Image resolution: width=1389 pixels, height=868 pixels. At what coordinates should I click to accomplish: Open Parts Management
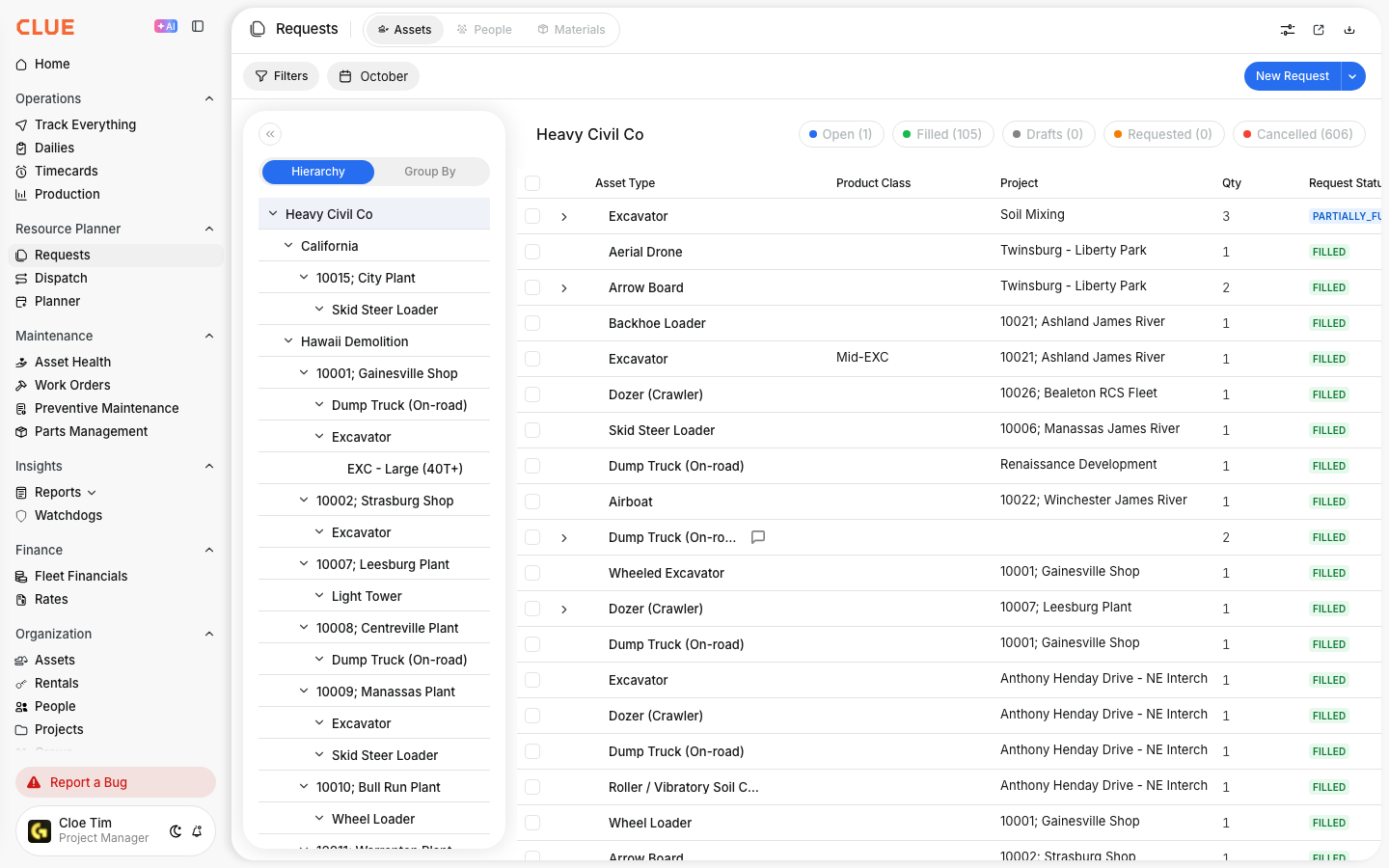91,431
